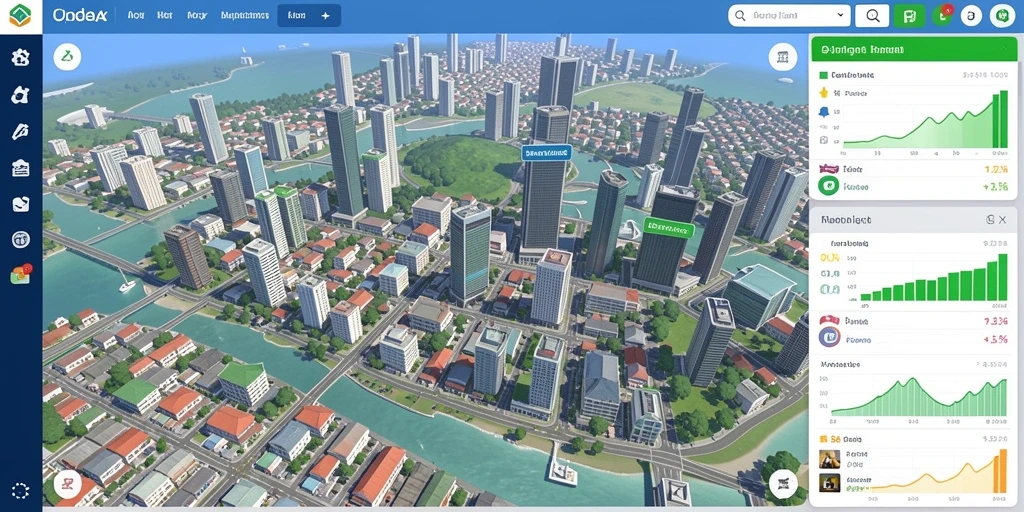The image size is (1024, 512).
Task: Click the green cube app logo
Action: click(x=20, y=16)
